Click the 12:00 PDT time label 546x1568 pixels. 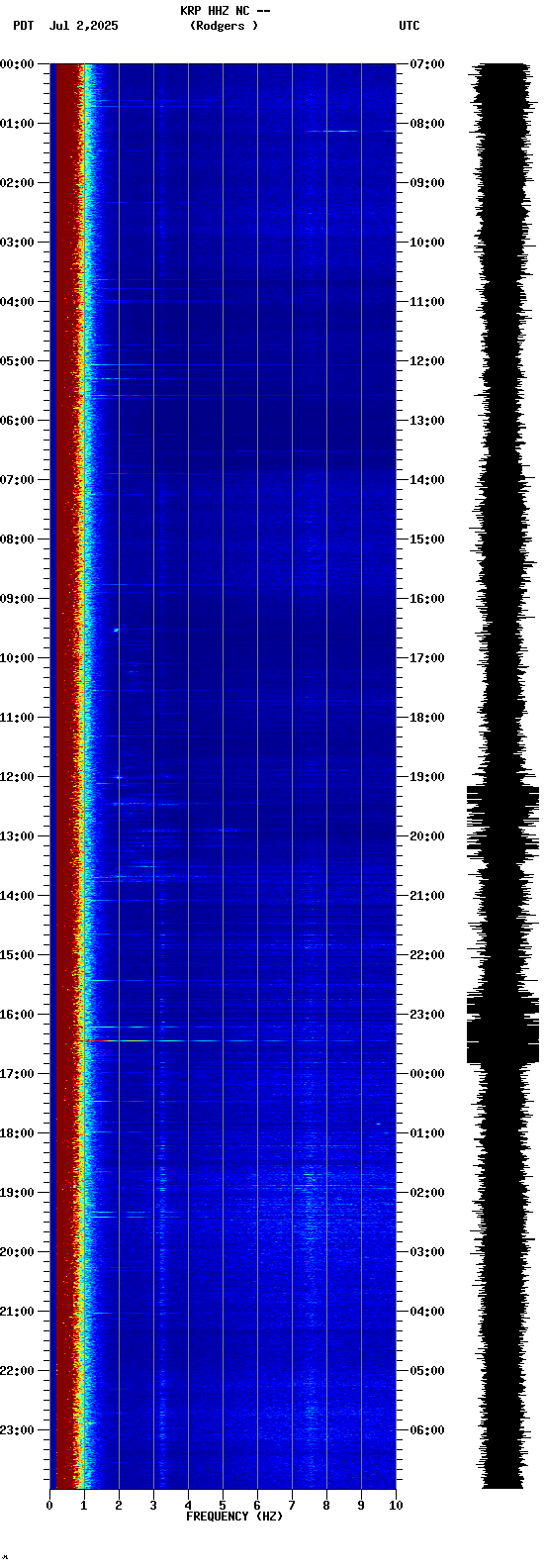tap(17, 777)
